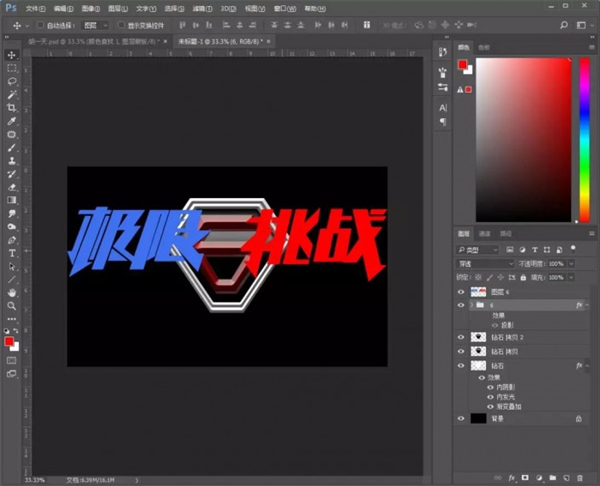600x486 pixels.
Task: Select the Crop tool
Action: tap(12, 107)
